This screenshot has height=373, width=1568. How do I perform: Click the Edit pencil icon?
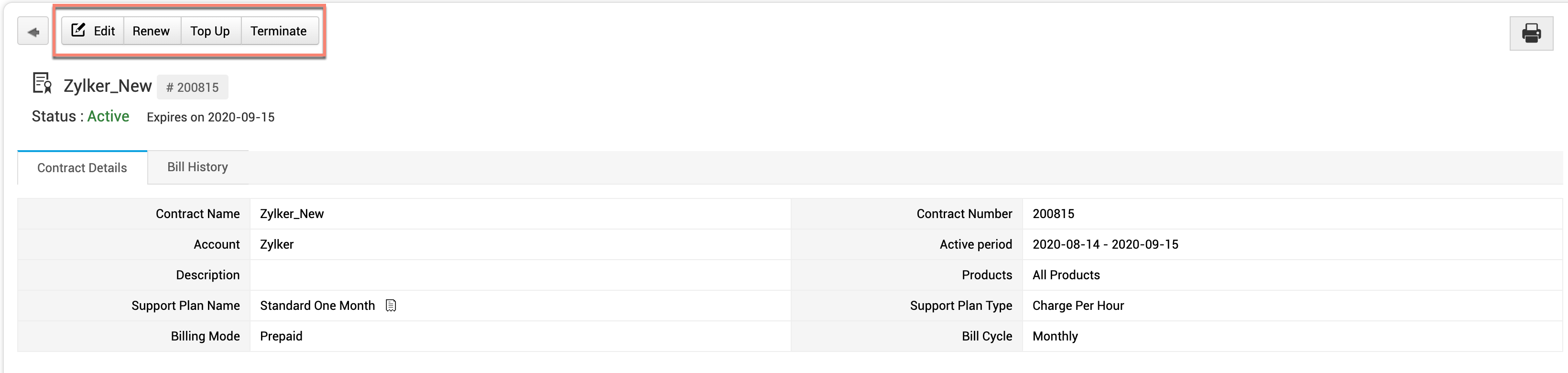[x=78, y=31]
